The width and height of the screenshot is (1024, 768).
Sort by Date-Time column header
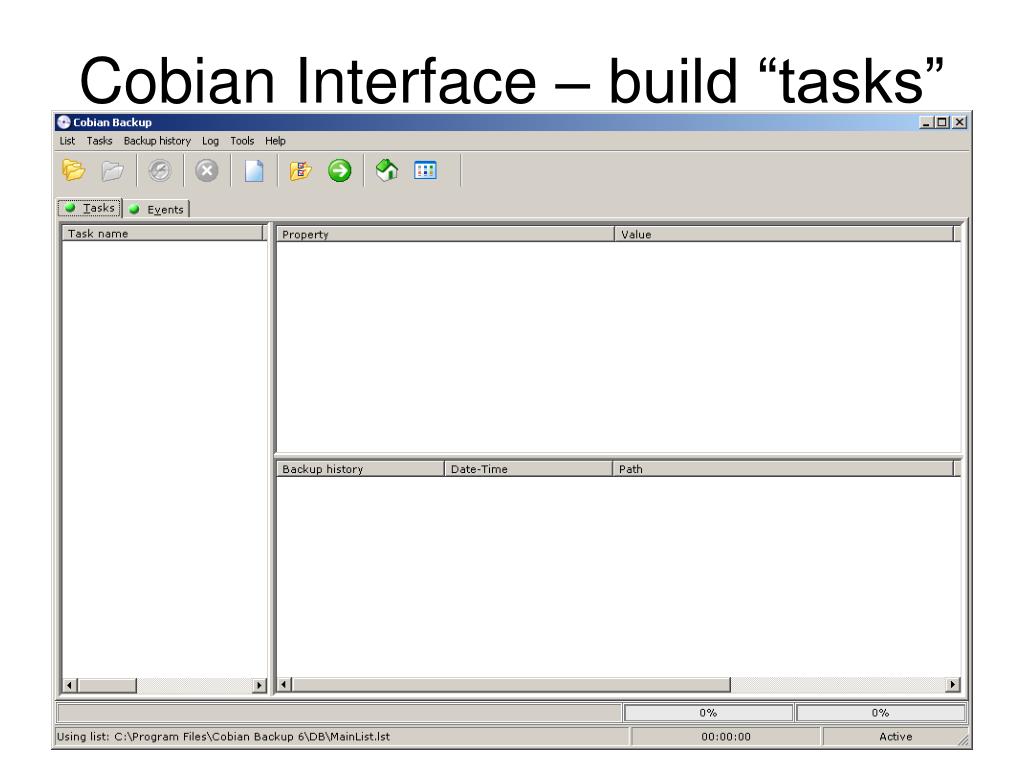[528, 468]
